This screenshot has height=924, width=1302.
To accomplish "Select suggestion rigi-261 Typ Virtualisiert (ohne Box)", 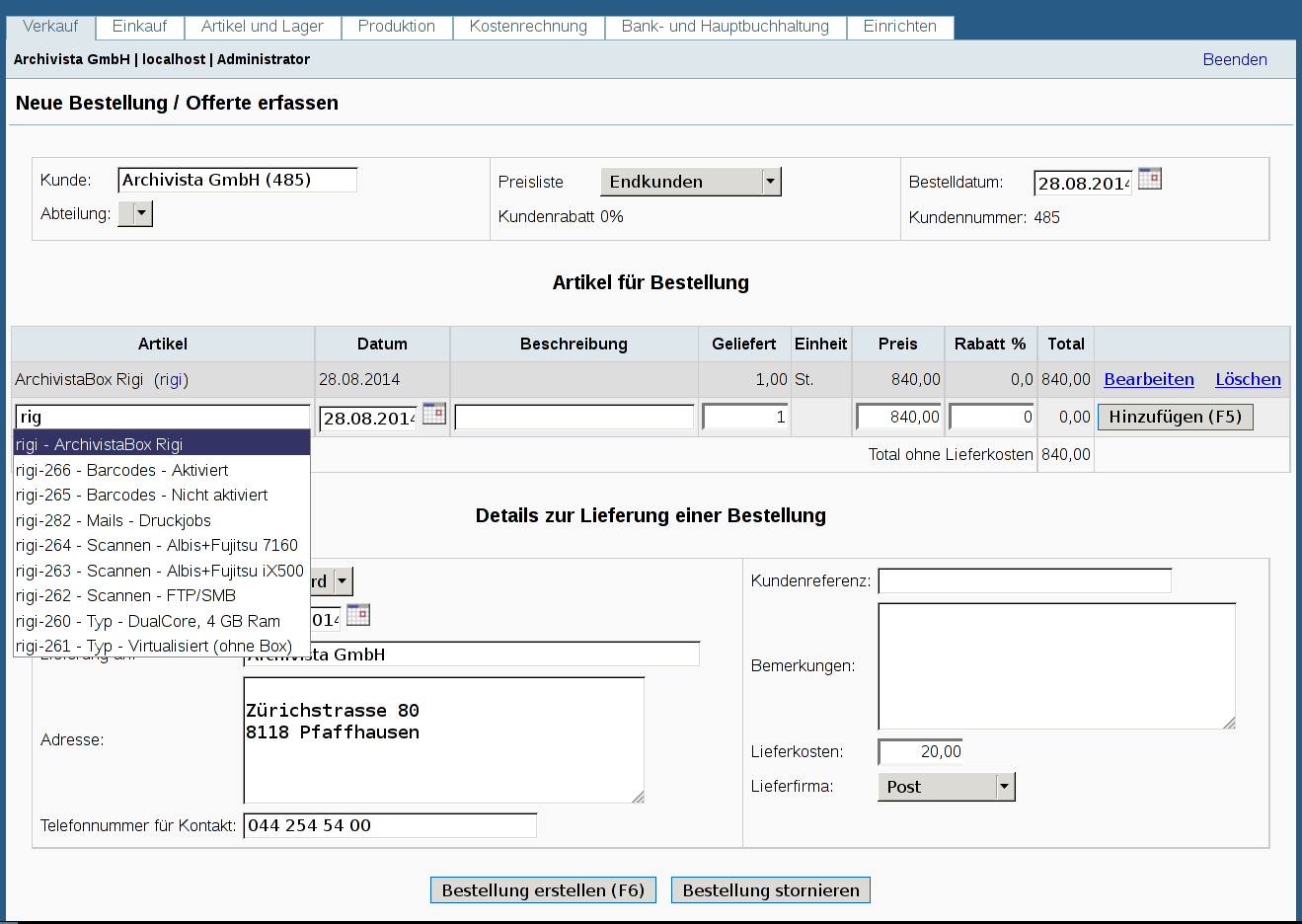I will [x=162, y=646].
